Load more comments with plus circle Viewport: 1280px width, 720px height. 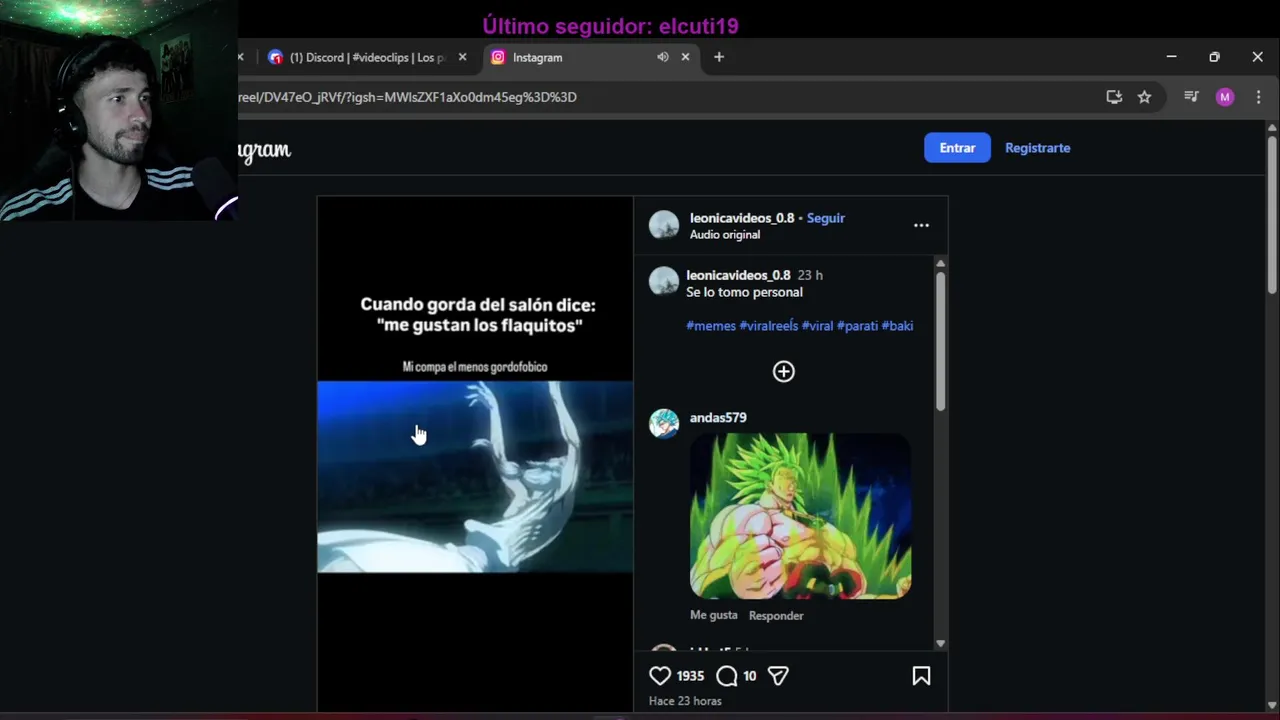[x=784, y=371]
